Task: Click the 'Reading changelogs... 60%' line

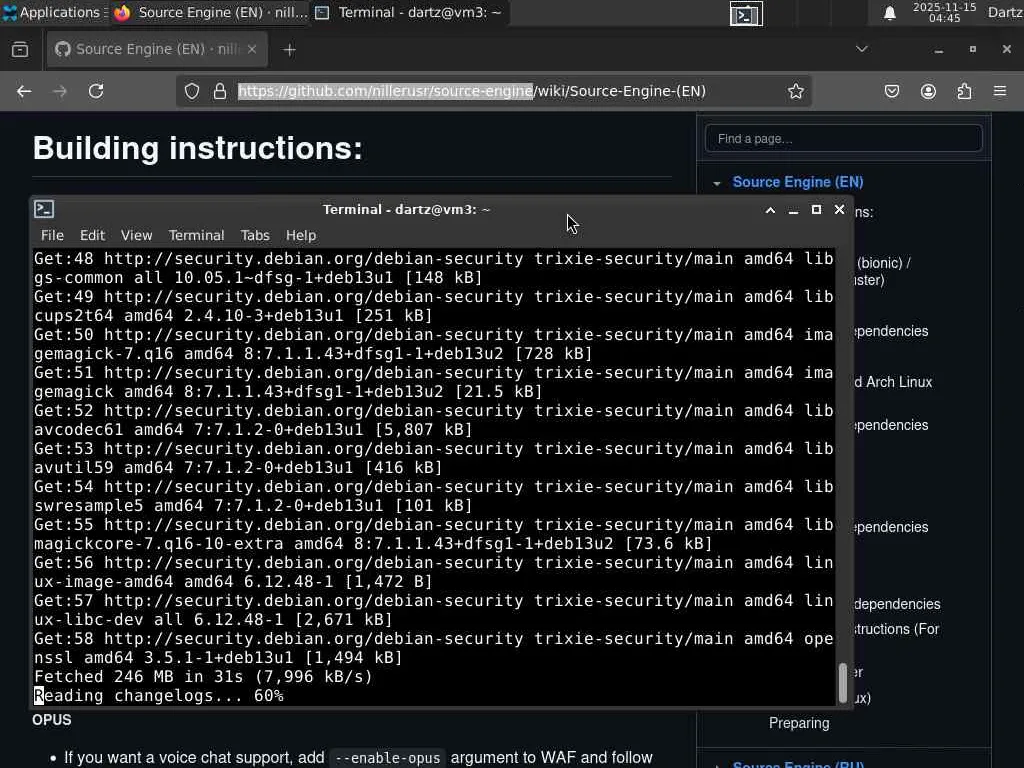Action: (x=159, y=696)
